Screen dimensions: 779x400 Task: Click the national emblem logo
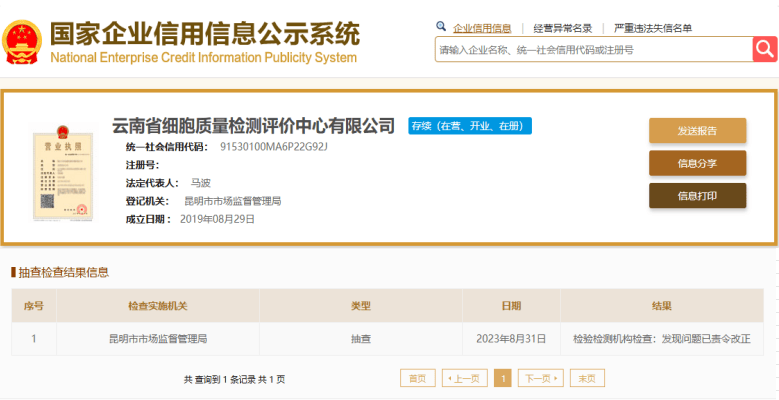22,42
